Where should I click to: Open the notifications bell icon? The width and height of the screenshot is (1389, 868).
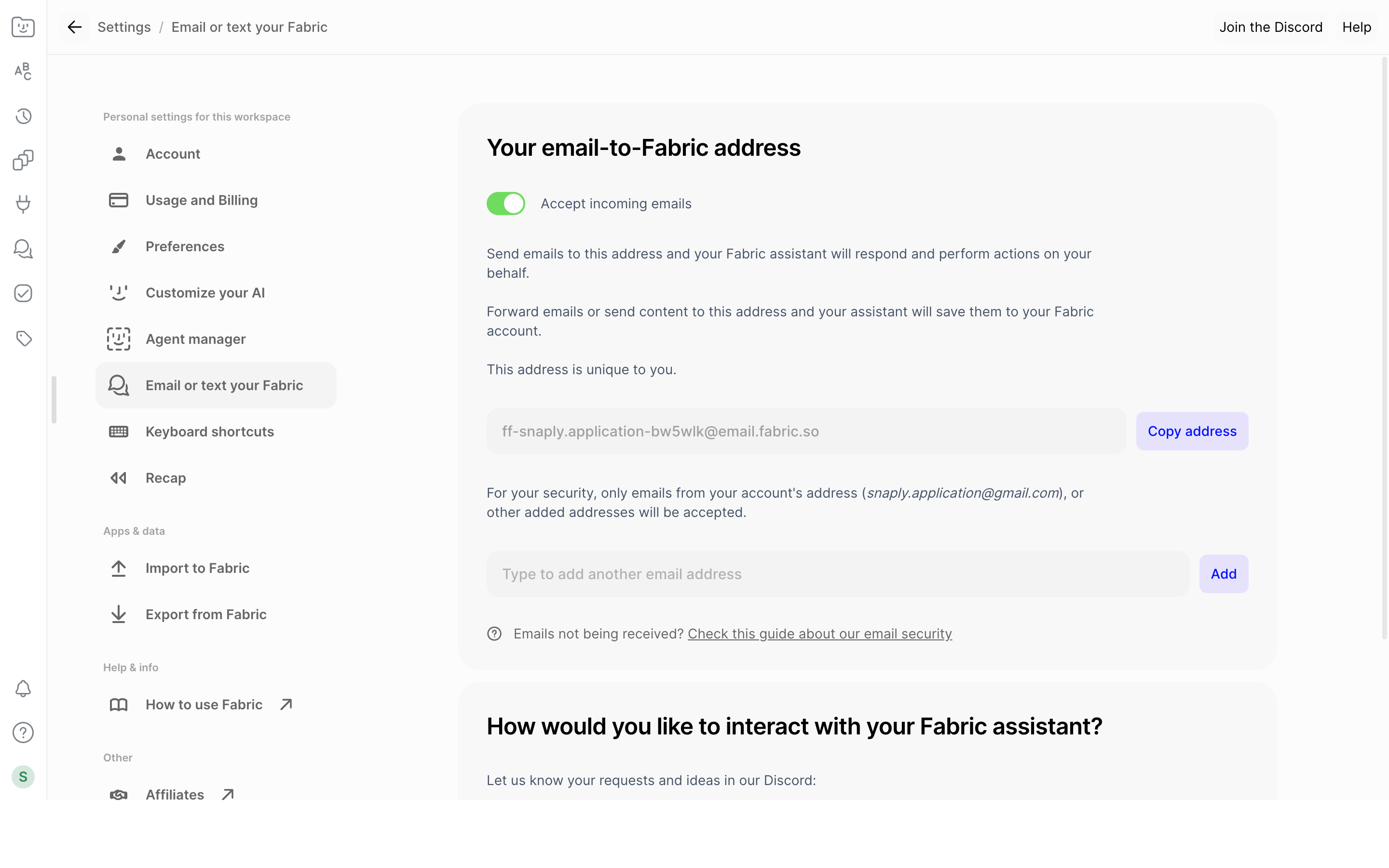point(23,688)
